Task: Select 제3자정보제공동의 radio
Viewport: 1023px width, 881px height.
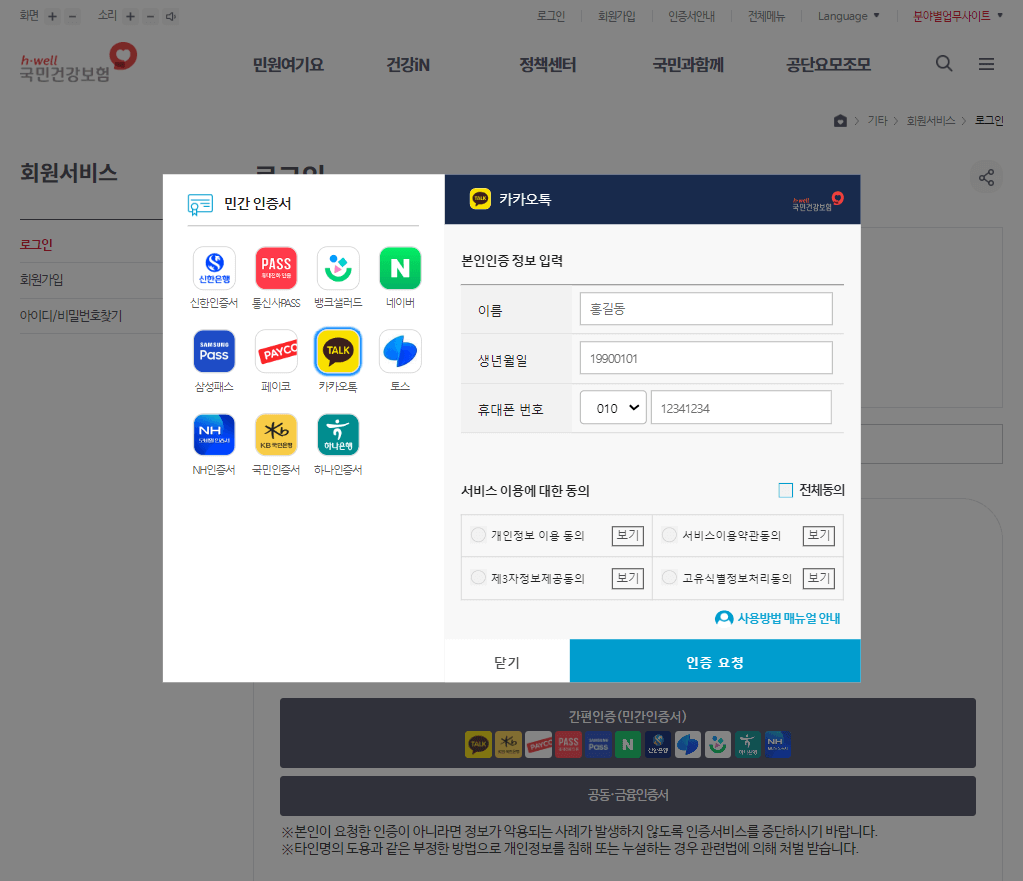Action: (x=478, y=577)
